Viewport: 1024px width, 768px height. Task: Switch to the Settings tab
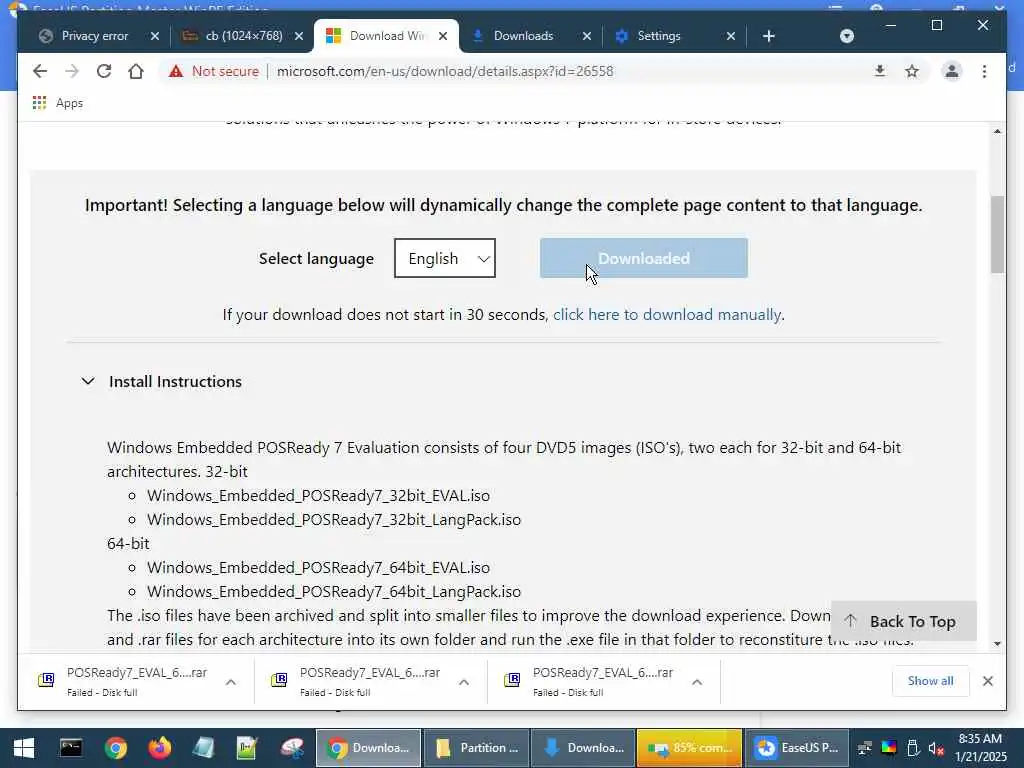click(x=658, y=36)
